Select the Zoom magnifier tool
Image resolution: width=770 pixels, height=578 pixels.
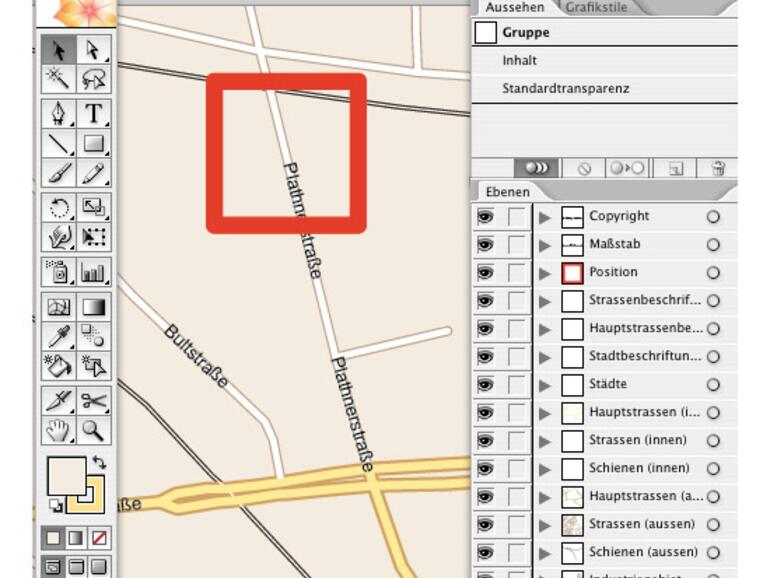click(94, 430)
